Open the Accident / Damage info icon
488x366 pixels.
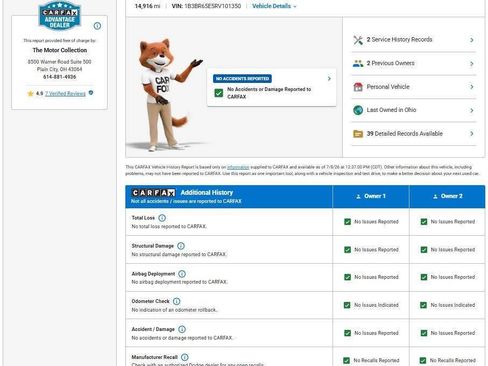(182, 329)
